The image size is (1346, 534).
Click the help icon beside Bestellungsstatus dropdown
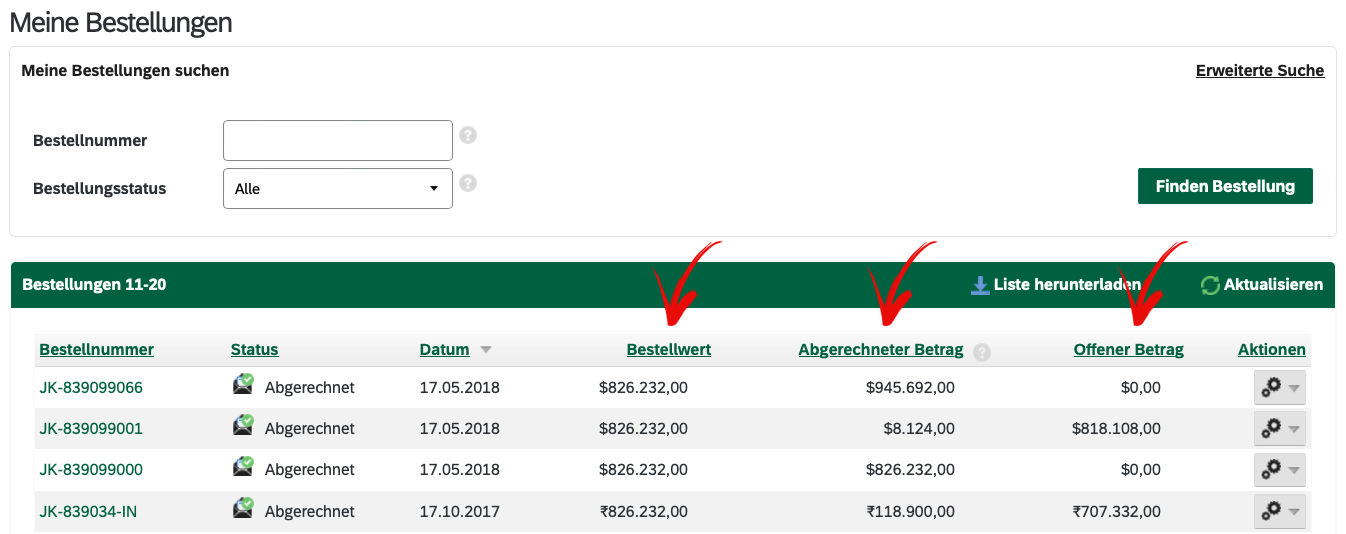tap(467, 183)
